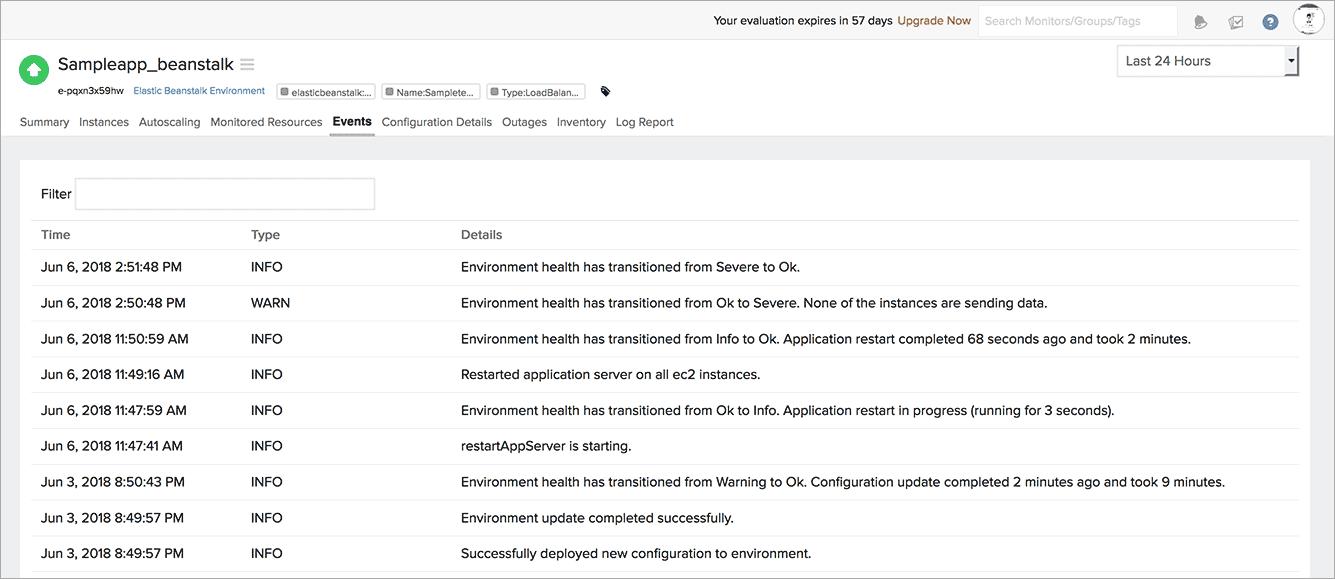Click the black tag icon
1335x579 pixels.
605,92
